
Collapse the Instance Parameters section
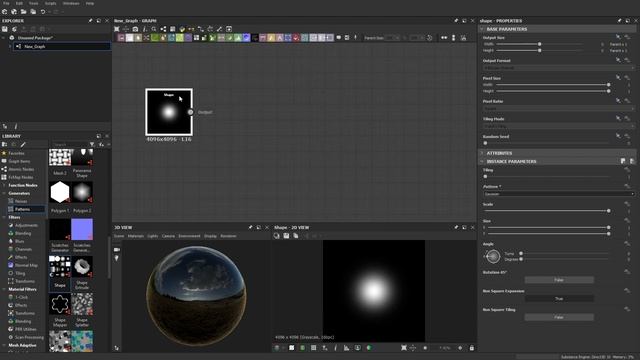482,162
